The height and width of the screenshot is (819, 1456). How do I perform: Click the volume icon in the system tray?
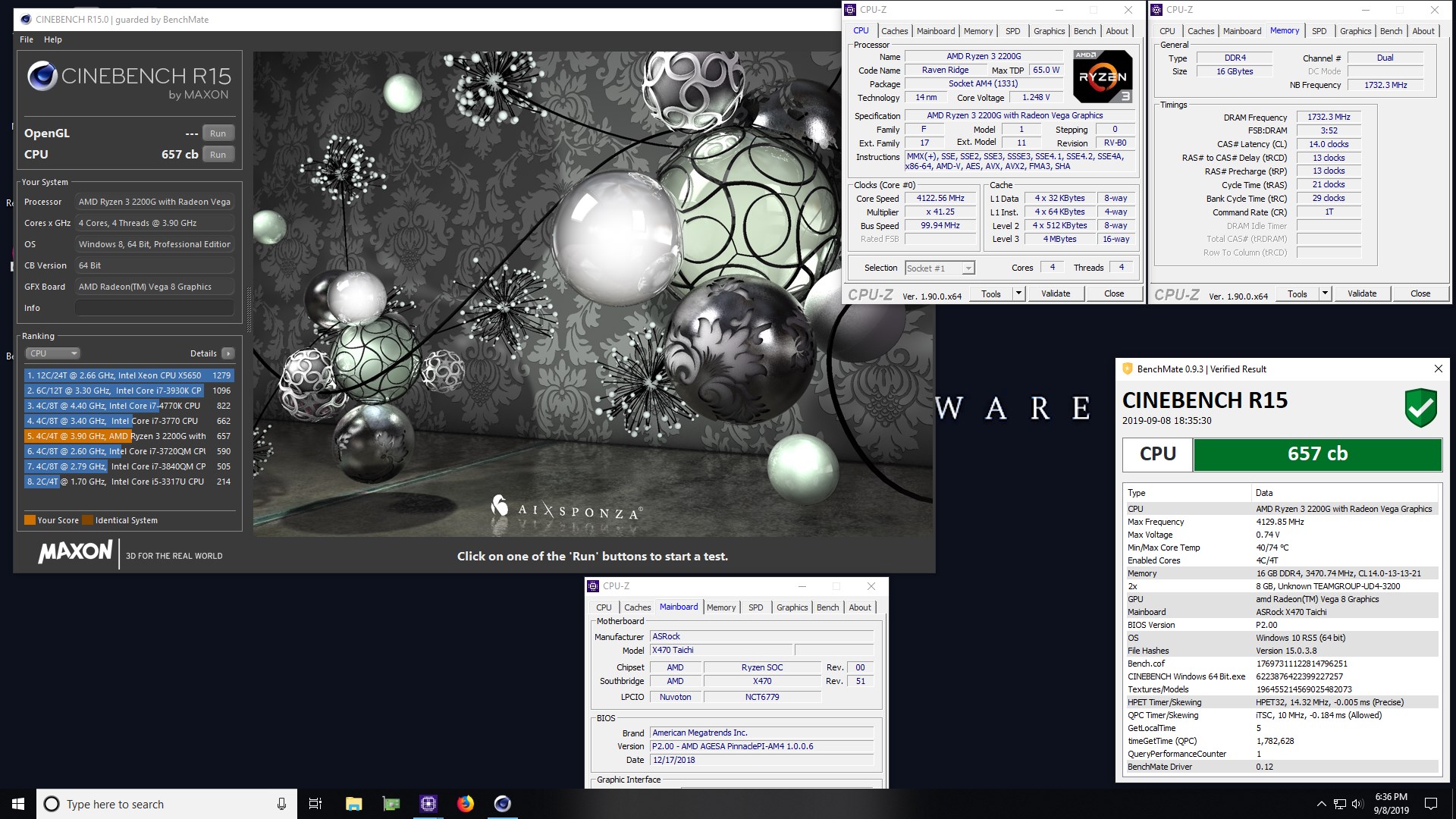1357,804
